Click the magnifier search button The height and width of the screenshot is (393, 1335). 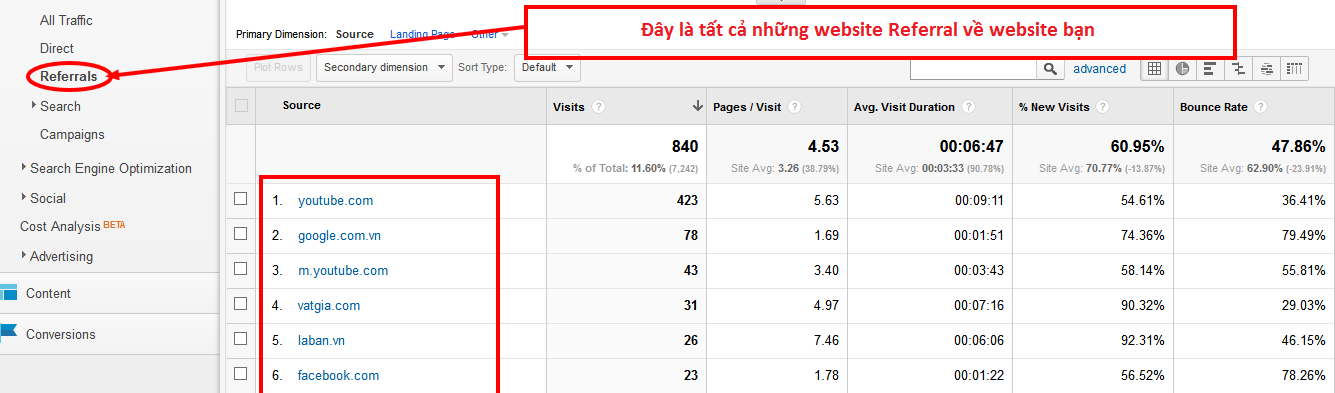1050,69
